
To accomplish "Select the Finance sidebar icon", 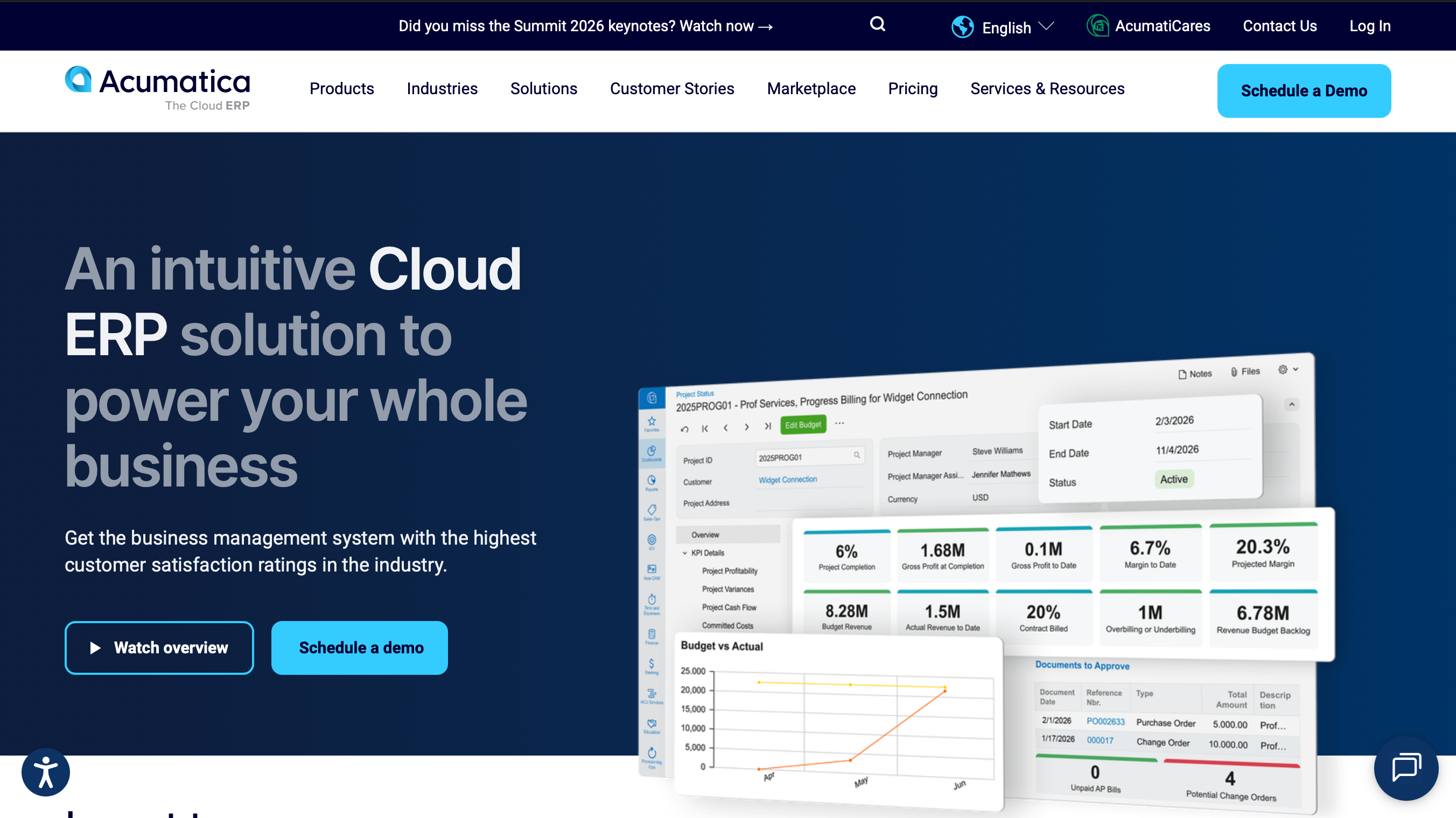I will click(x=651, y=636).
